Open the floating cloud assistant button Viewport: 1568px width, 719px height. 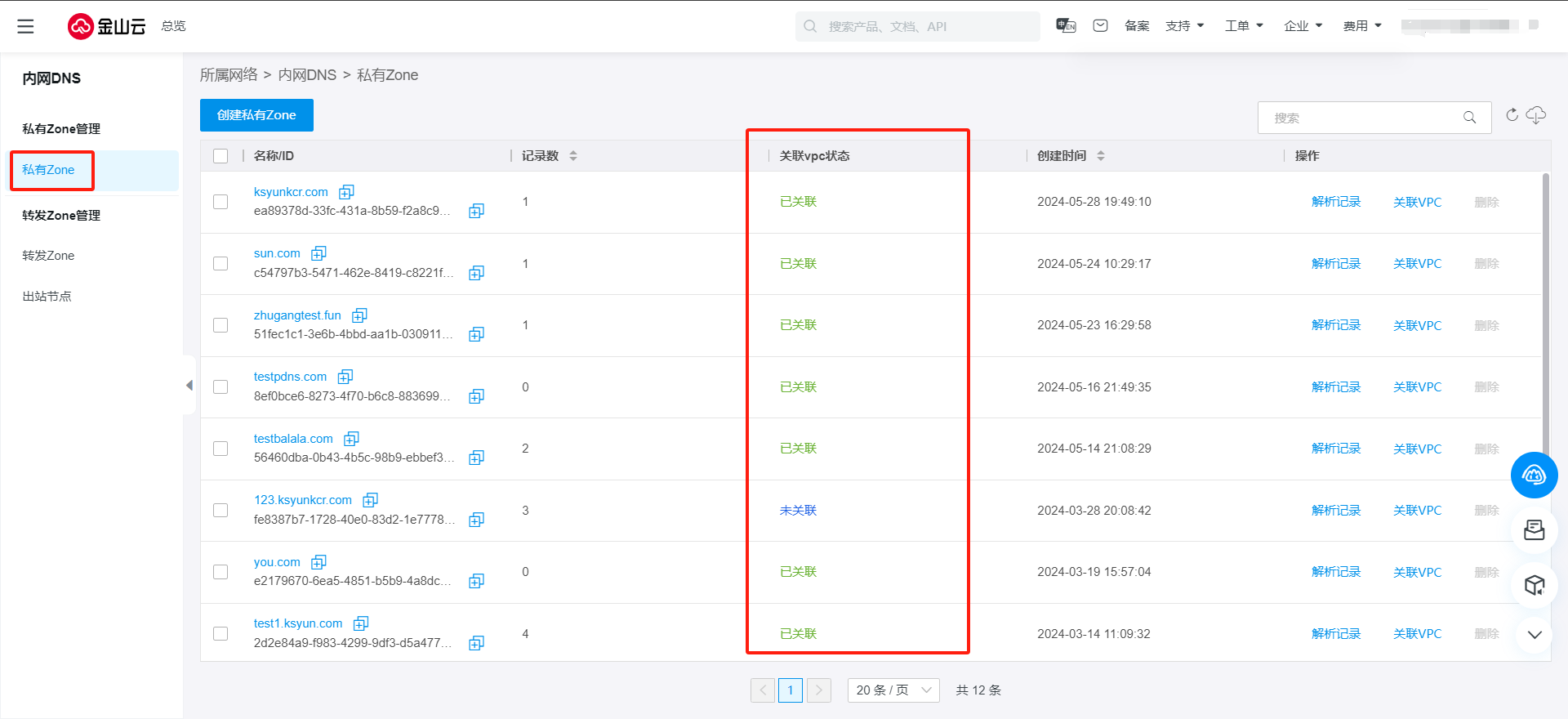click(x=1534, y=475)
